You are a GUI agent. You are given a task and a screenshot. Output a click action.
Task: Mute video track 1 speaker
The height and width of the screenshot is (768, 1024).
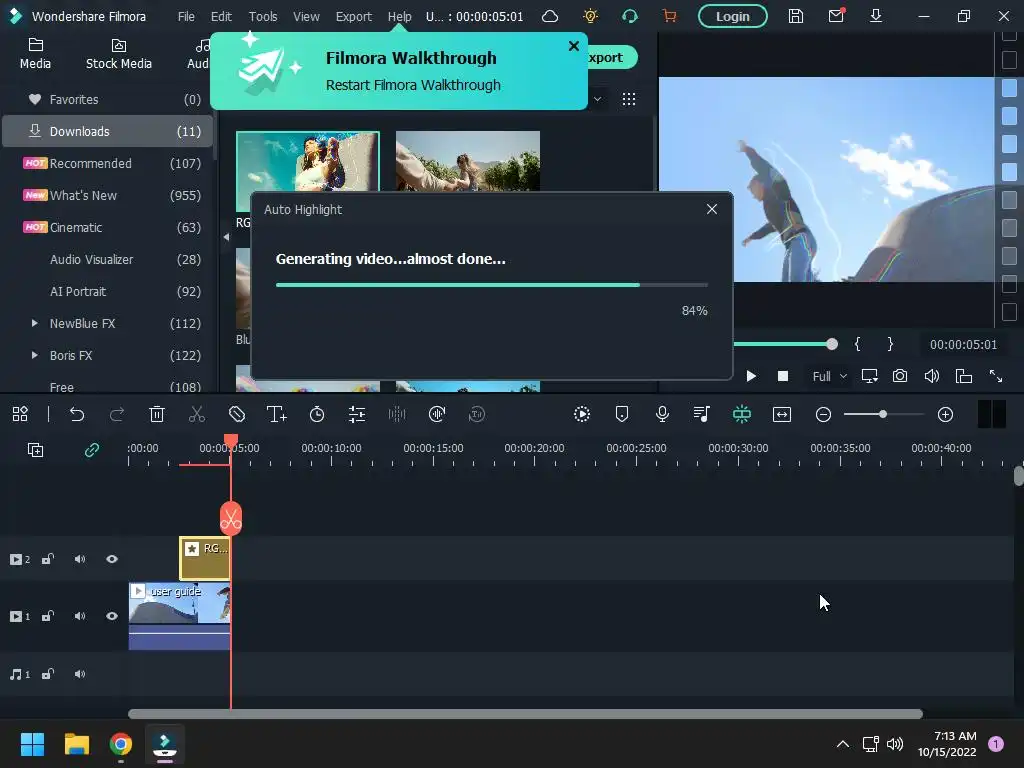click(x=80, y=616)
